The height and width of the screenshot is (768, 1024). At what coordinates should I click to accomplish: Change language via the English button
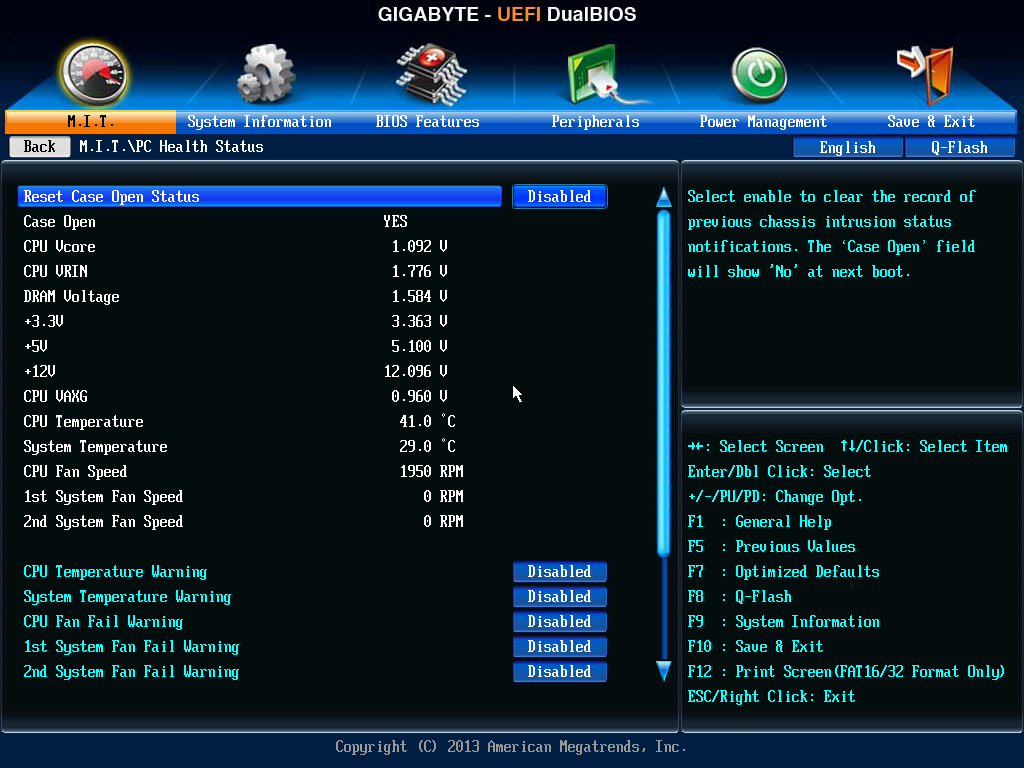coord(848,148)
